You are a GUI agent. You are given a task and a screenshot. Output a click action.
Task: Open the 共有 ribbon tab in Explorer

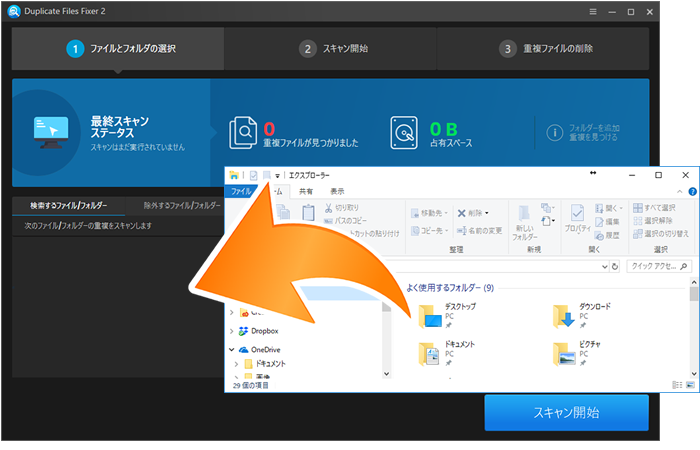(x=306, y=192)
